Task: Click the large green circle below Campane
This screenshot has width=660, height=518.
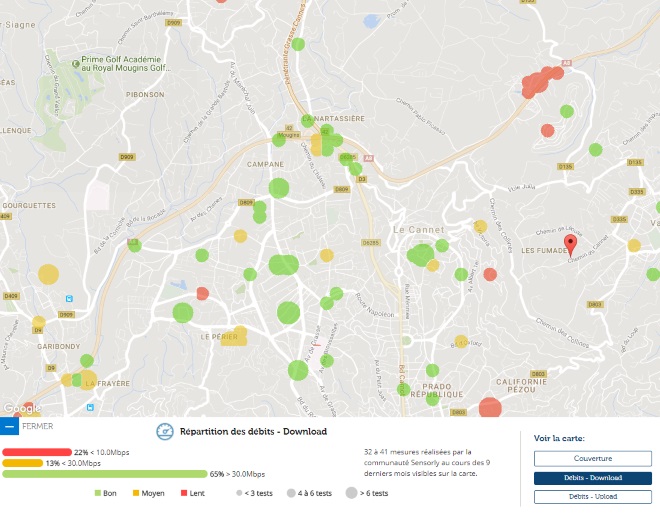Action: 279,187
